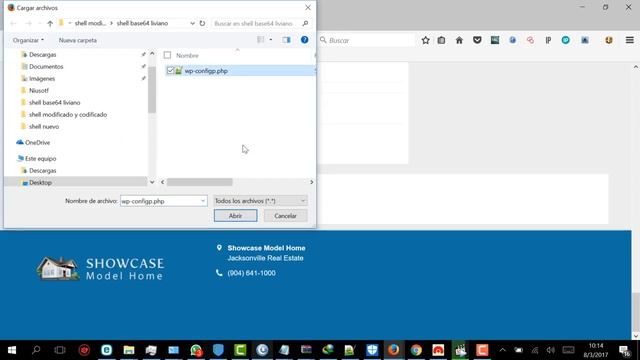Click IP extension icon in Firefox toolbar
The image size is (640, 360).
(x=548, y=40)
